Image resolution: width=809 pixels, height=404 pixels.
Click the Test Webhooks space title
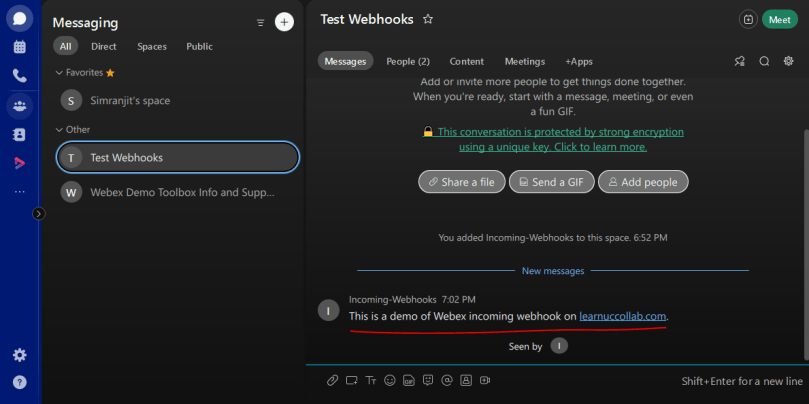(x=367, y=20)
